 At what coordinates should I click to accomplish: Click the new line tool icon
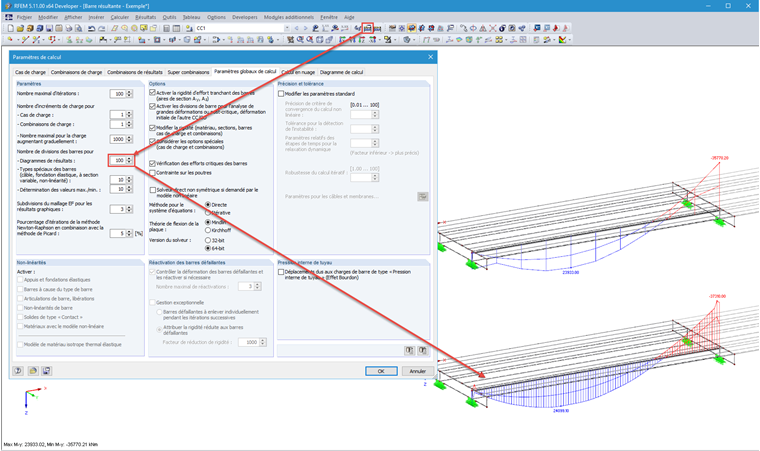coord(25,40)
